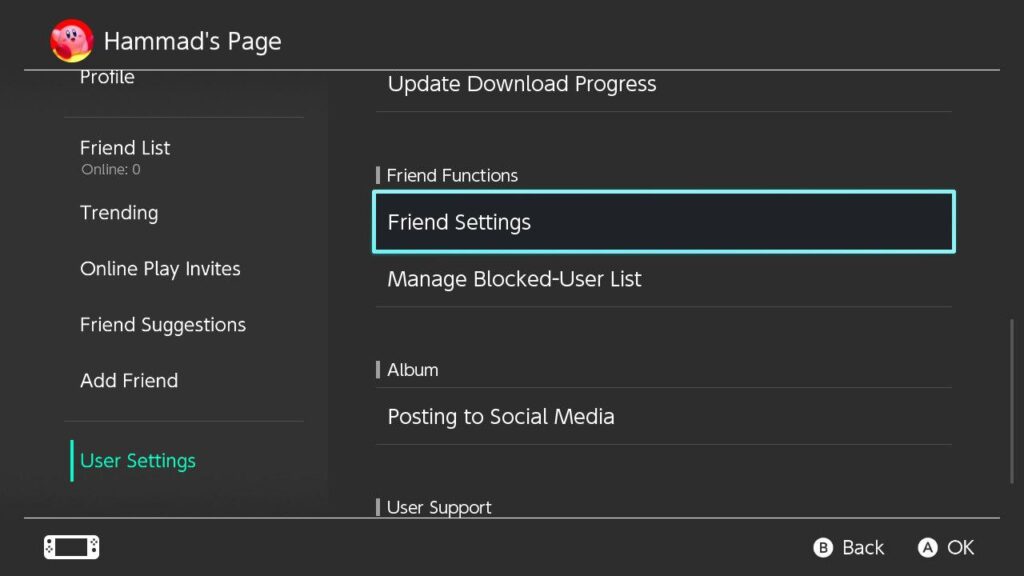Check Update Download Progress

pos(522,84)
